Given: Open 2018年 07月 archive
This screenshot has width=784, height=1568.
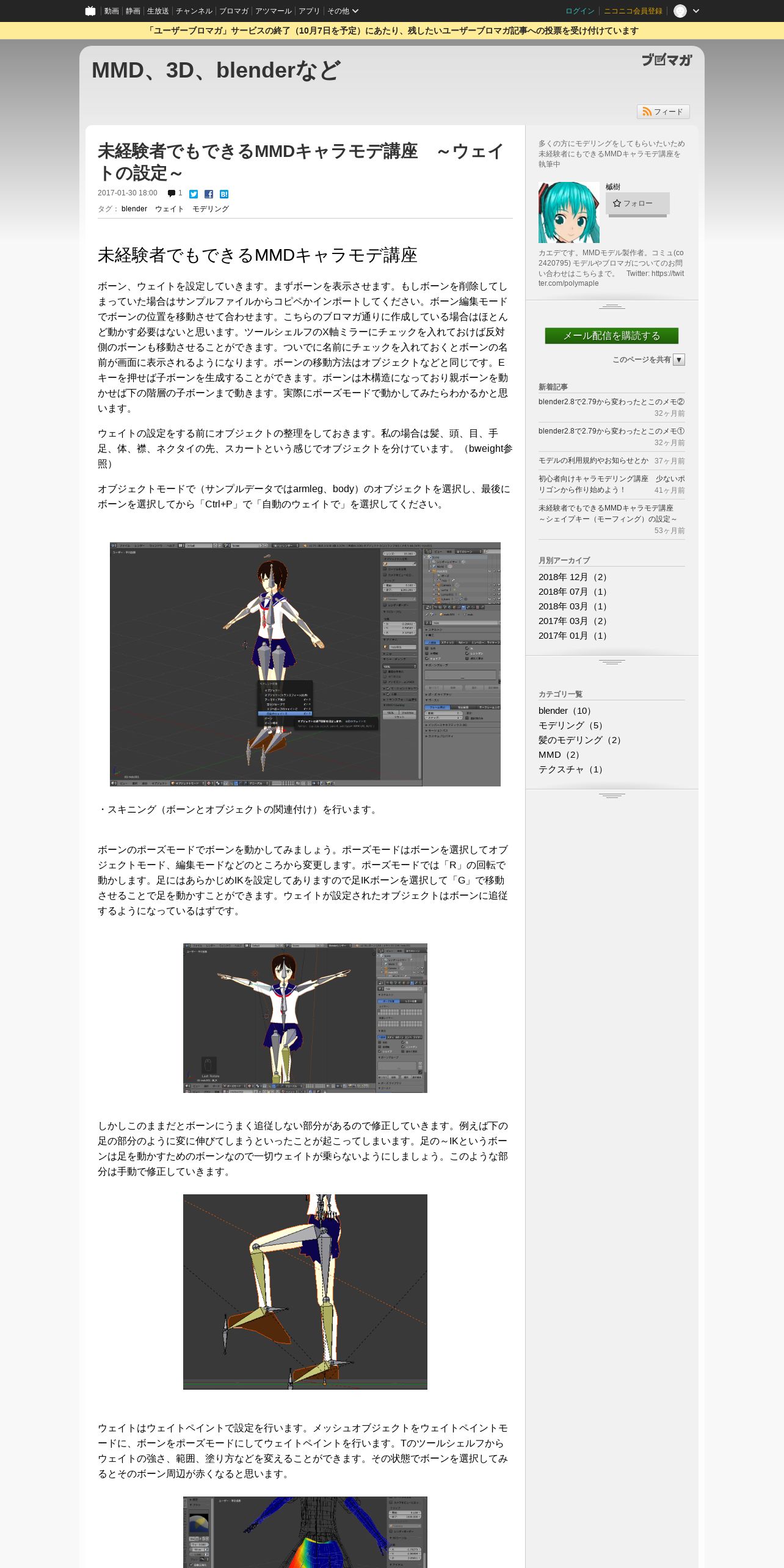Looking at the screenshot, I should (574, 592).
